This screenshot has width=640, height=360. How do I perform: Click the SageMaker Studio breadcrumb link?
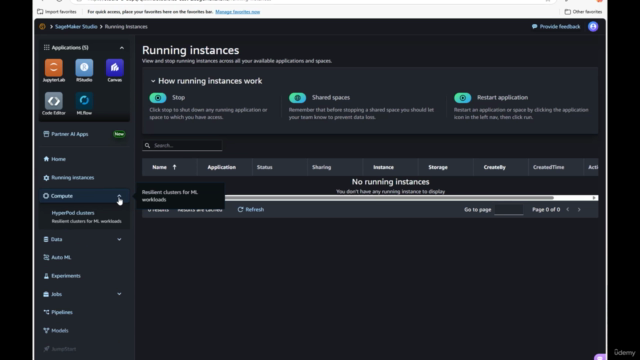tap(76, 27)
